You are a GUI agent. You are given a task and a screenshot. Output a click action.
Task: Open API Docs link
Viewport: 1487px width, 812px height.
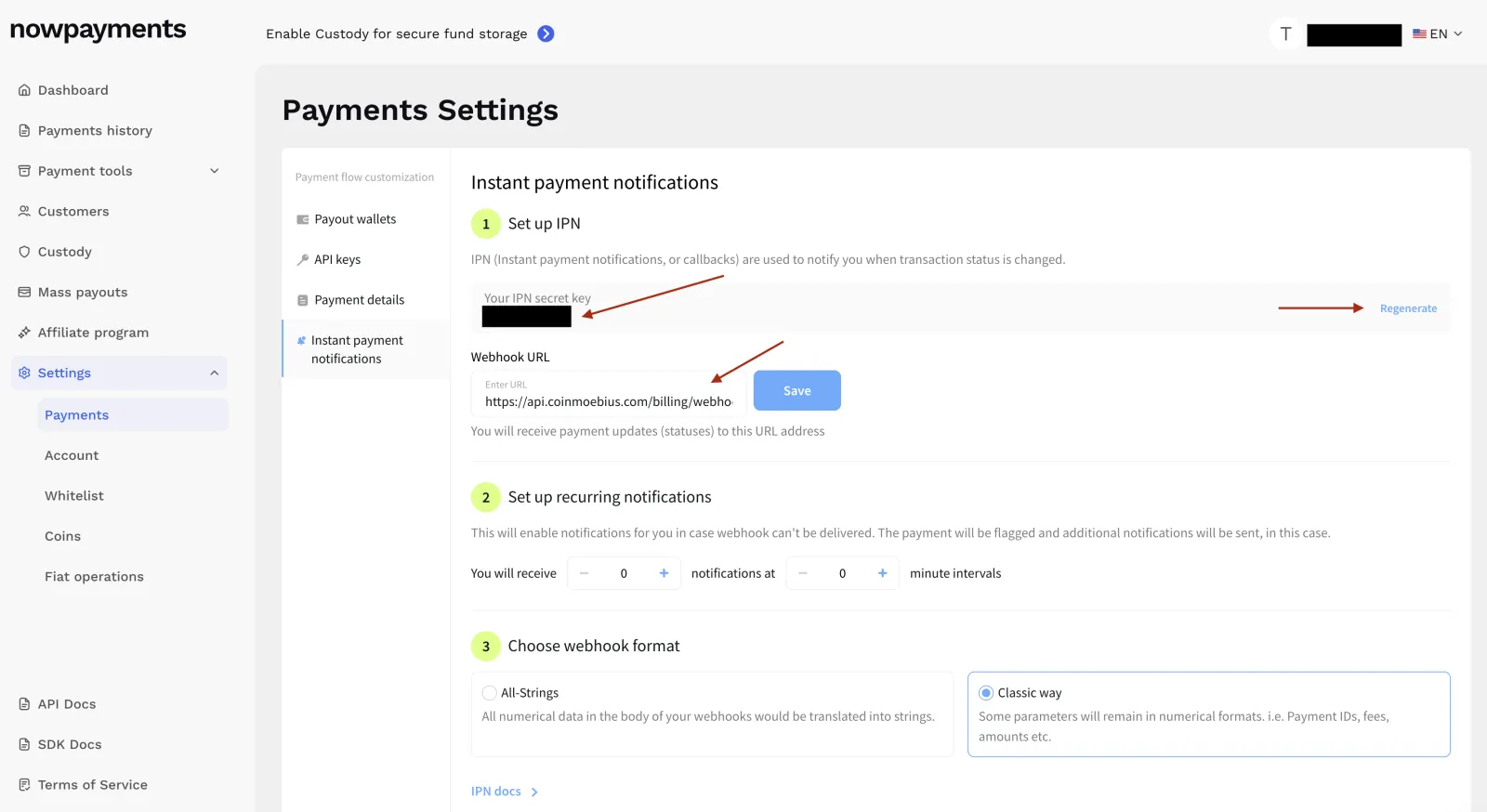67,704
